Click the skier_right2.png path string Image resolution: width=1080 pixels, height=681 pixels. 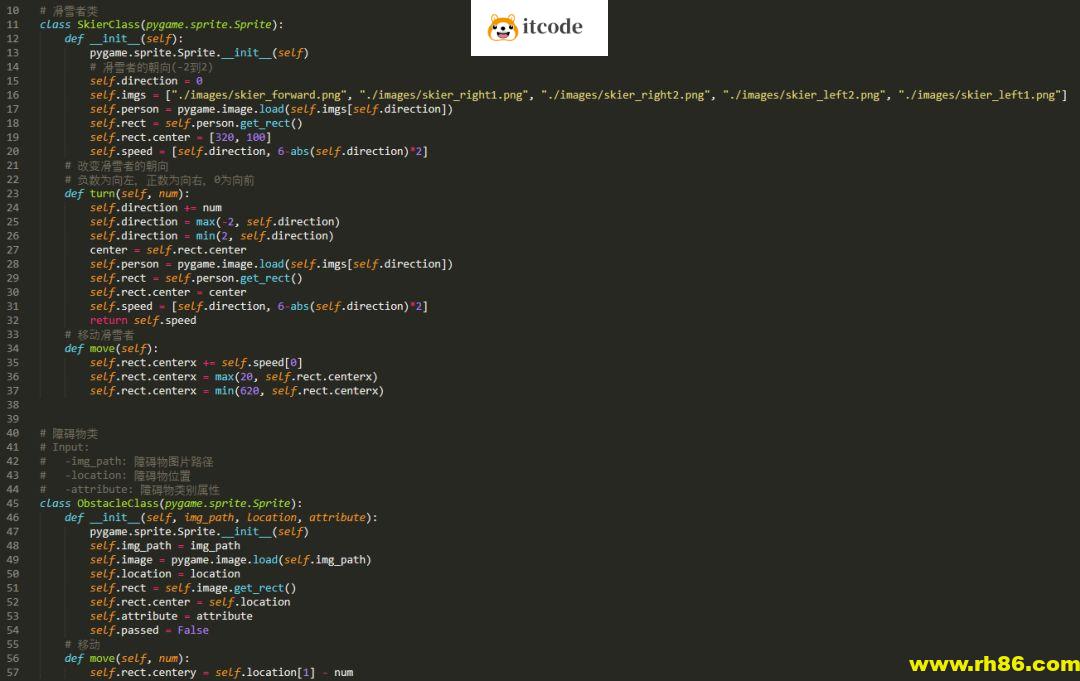pyautogui.click(x=626, y=95)
